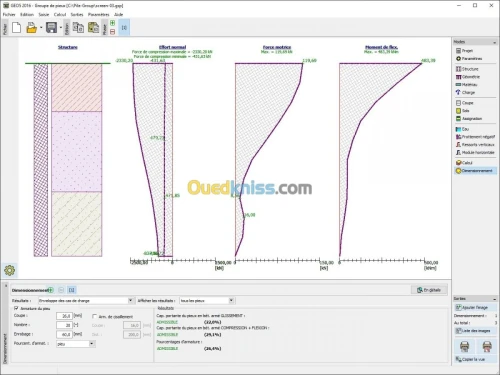Image resolution: width=500 pixels, height=375 pixels.
Task: Open the Sorties menu
Action: pyautogui.click(x=77, y=14)
